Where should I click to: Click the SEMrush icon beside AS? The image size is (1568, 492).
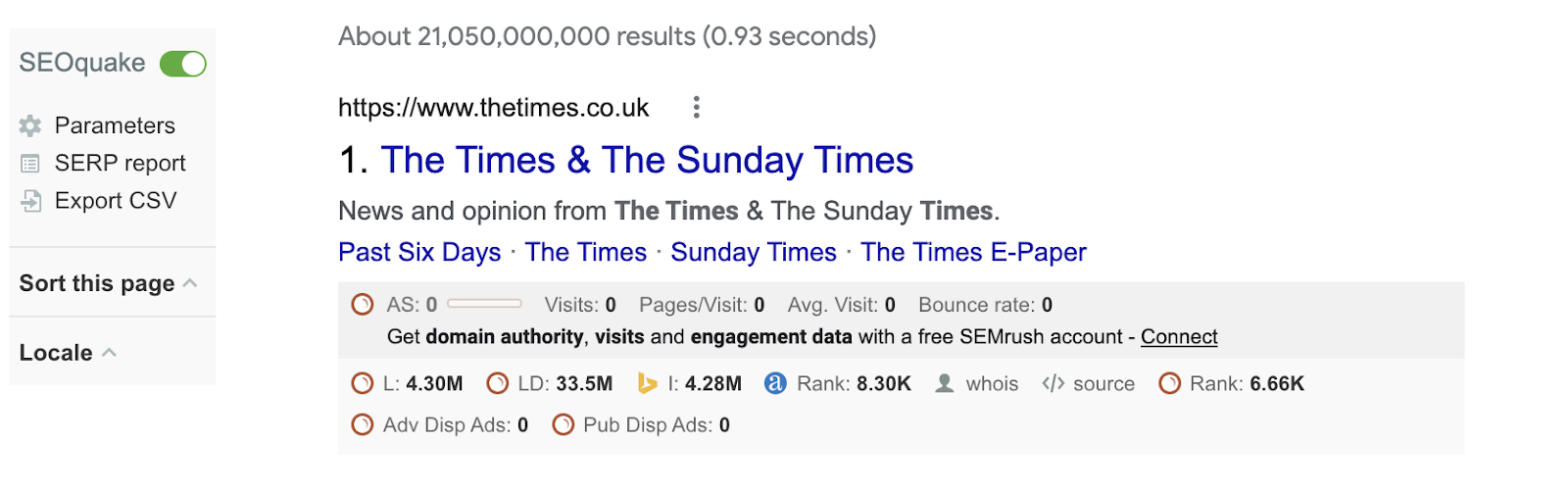tap(363, 305)
